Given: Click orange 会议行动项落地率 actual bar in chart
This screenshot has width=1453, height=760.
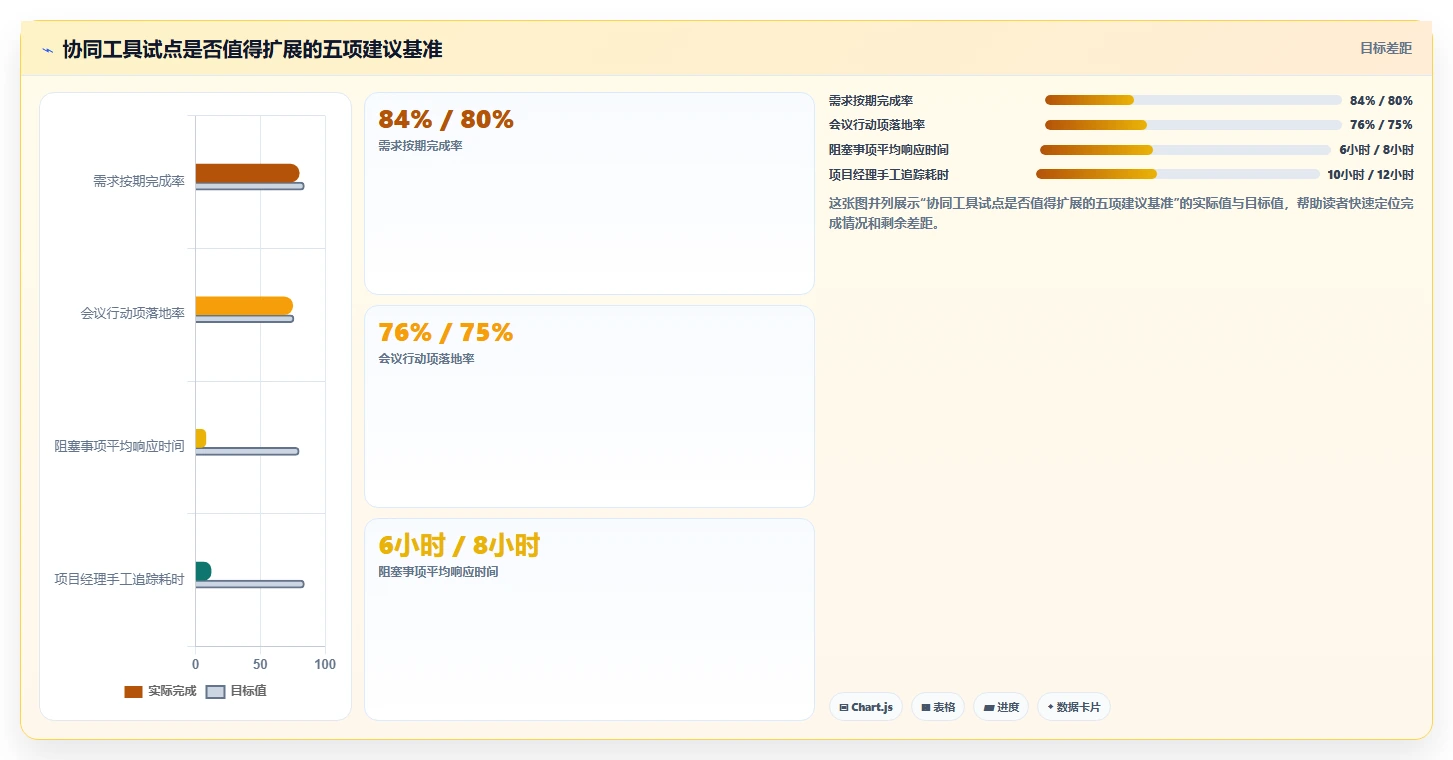Looking at the screenshot, I should click(x=244, y=306).
